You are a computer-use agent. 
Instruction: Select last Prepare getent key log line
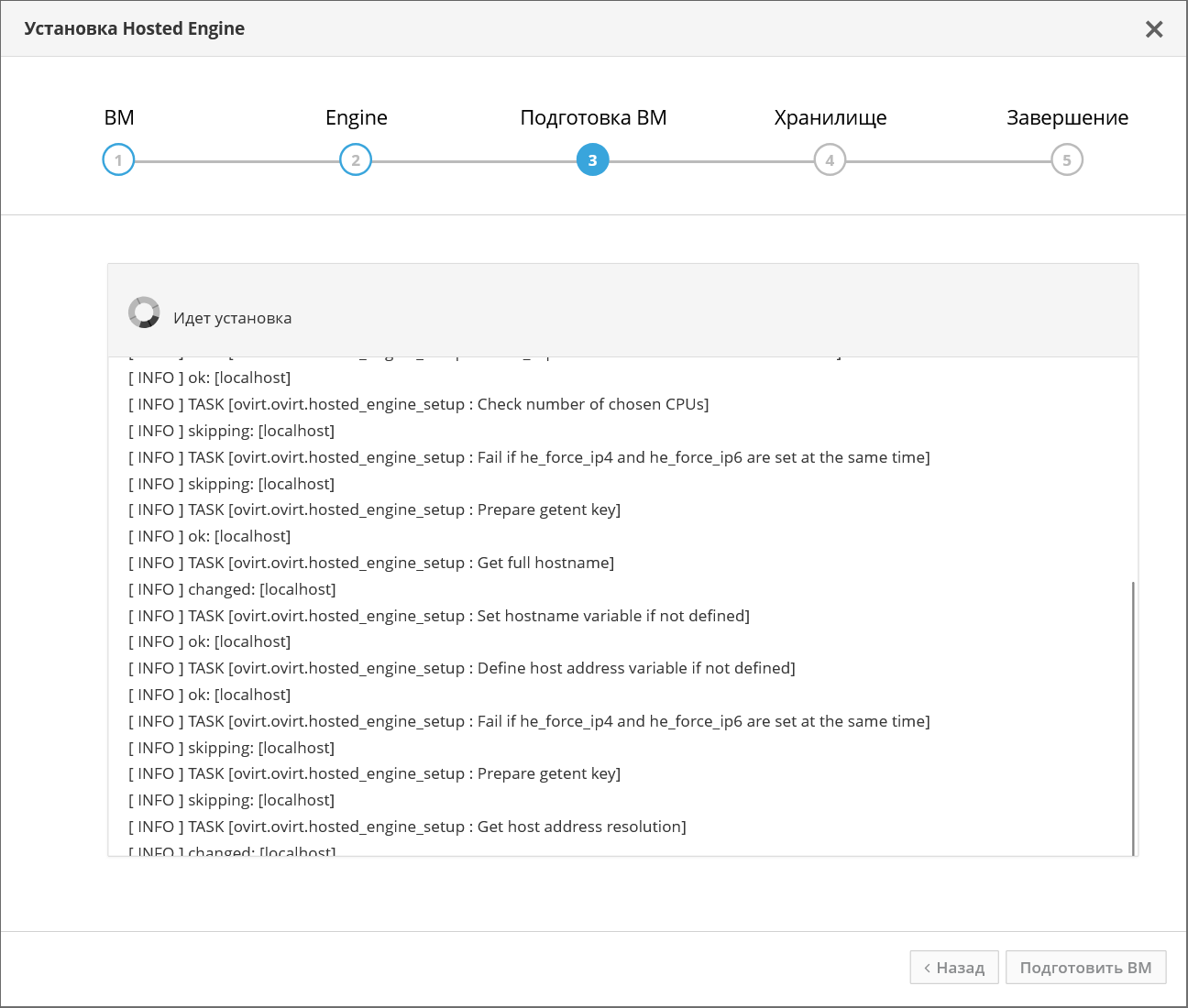[x=374, y=773]
